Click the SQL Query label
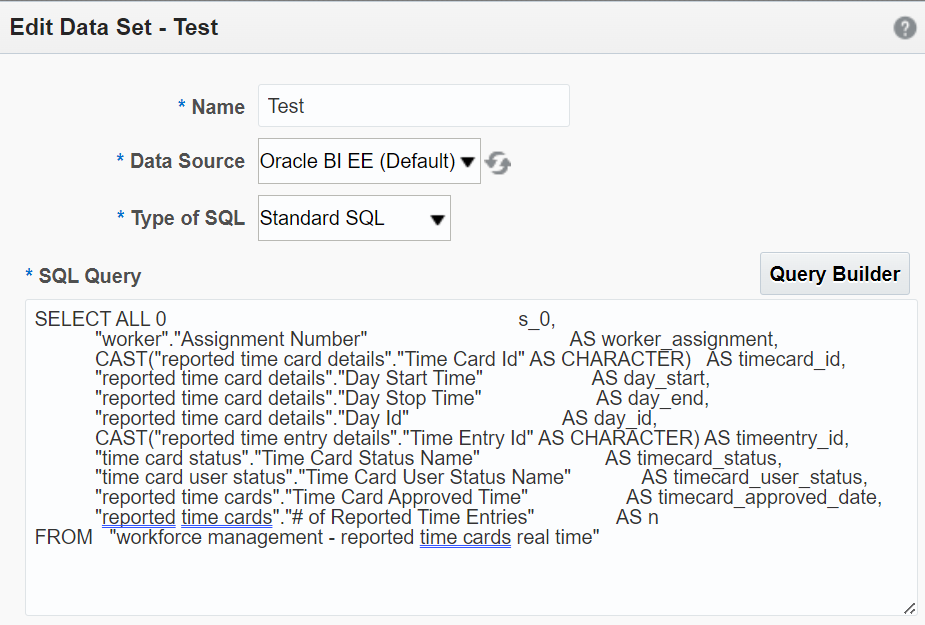The height and width of the screenshot is (625, 925). click(x=89, y=276)
